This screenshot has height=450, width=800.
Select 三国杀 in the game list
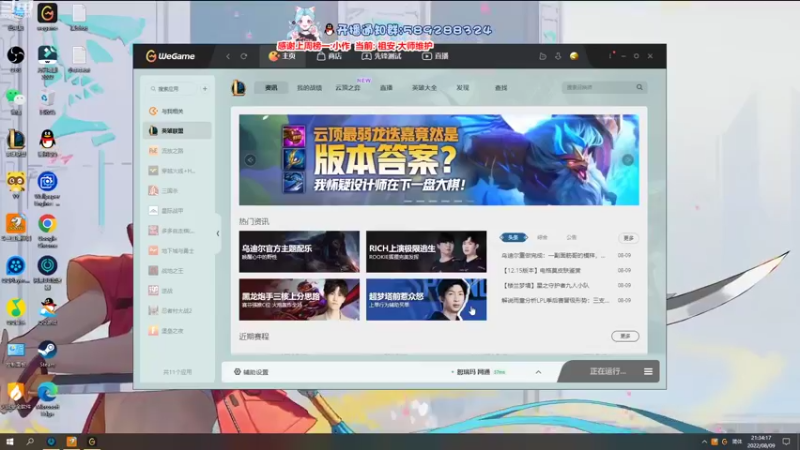pos(177,191)
